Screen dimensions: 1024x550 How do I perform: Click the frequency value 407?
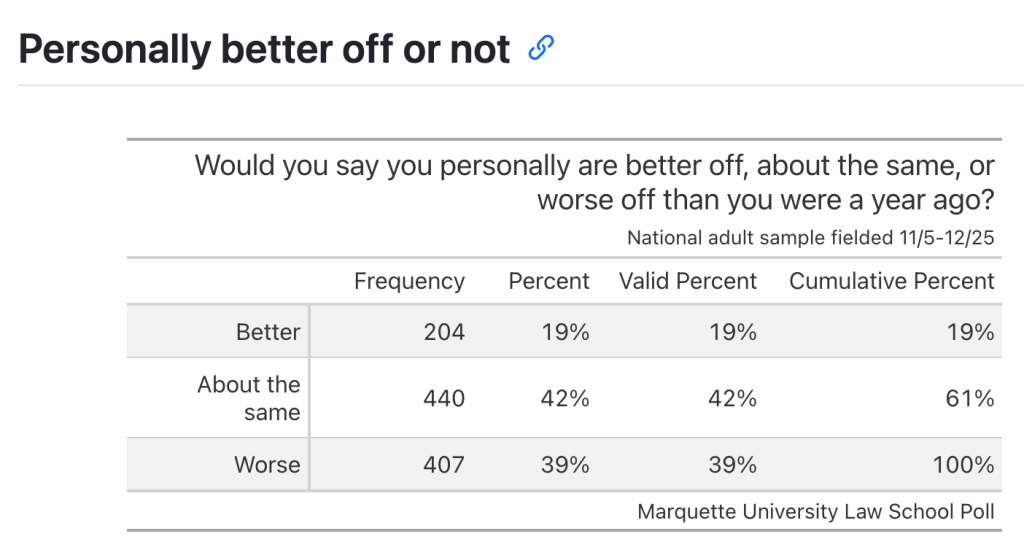(444, 464)
